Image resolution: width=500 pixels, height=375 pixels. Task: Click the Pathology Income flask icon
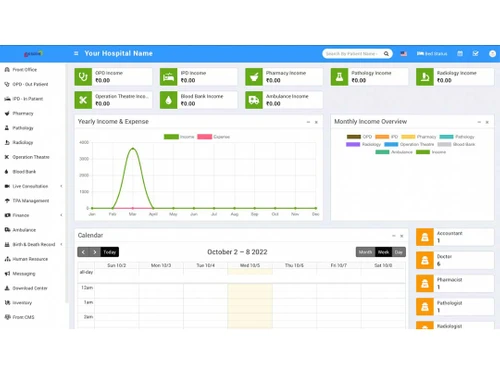tap(339, 77)
